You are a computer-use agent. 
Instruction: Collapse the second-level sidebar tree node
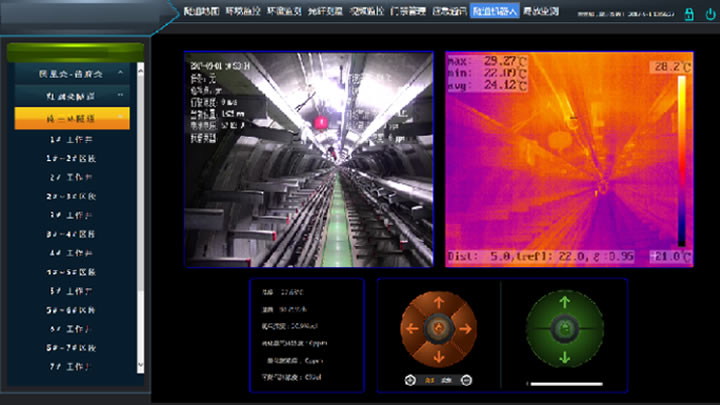pyautogui.click(x=121, y=96)
